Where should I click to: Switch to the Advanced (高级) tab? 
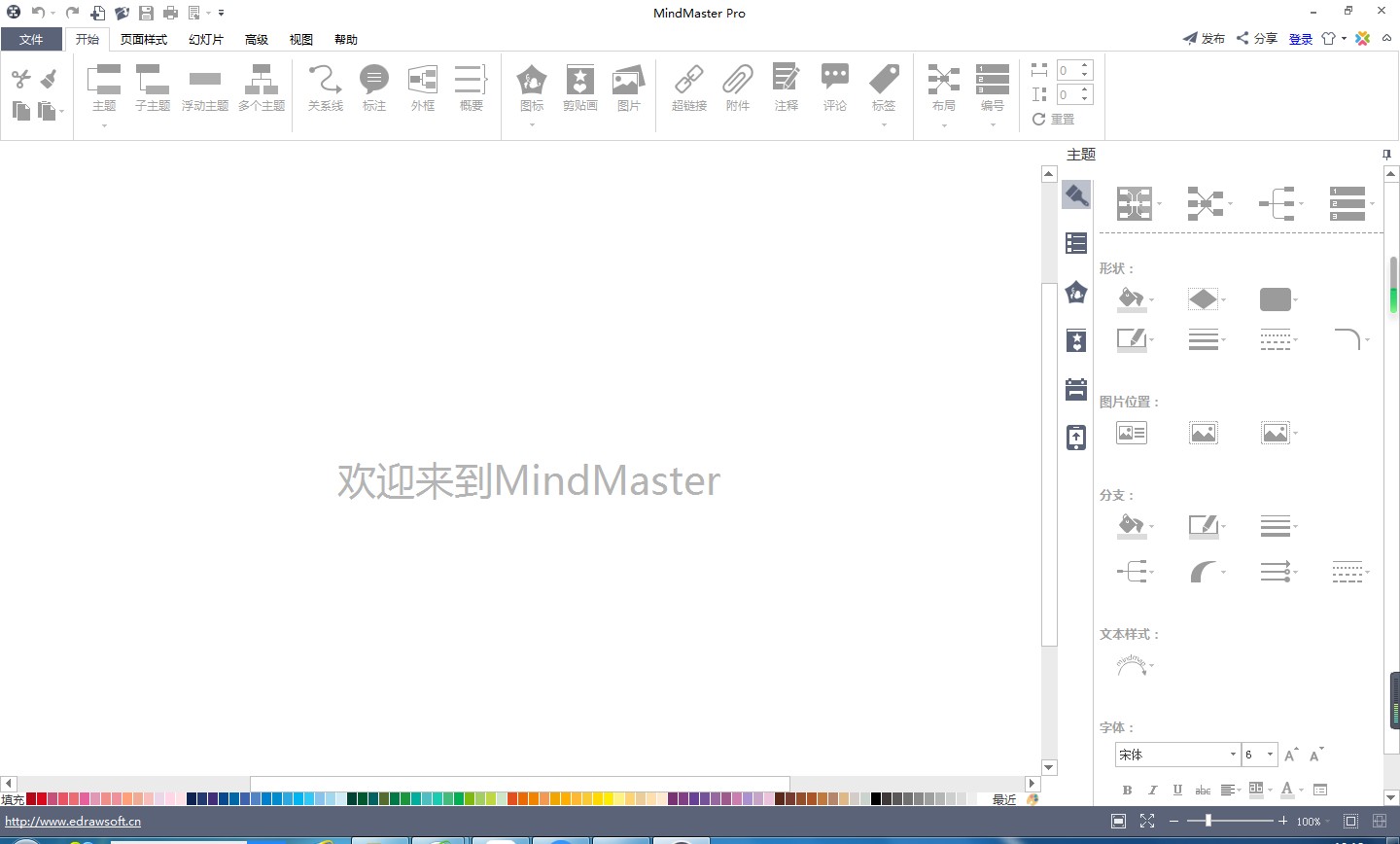tap(257, 39)
